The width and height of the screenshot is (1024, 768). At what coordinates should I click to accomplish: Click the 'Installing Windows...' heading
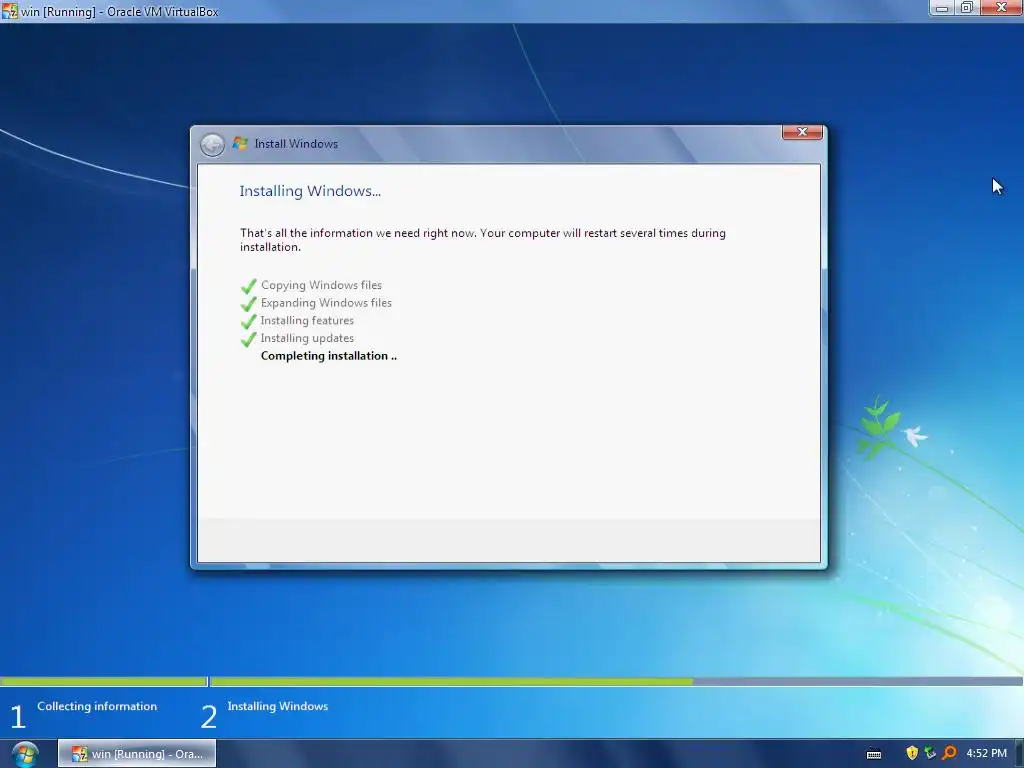click(x=310, y=191)
